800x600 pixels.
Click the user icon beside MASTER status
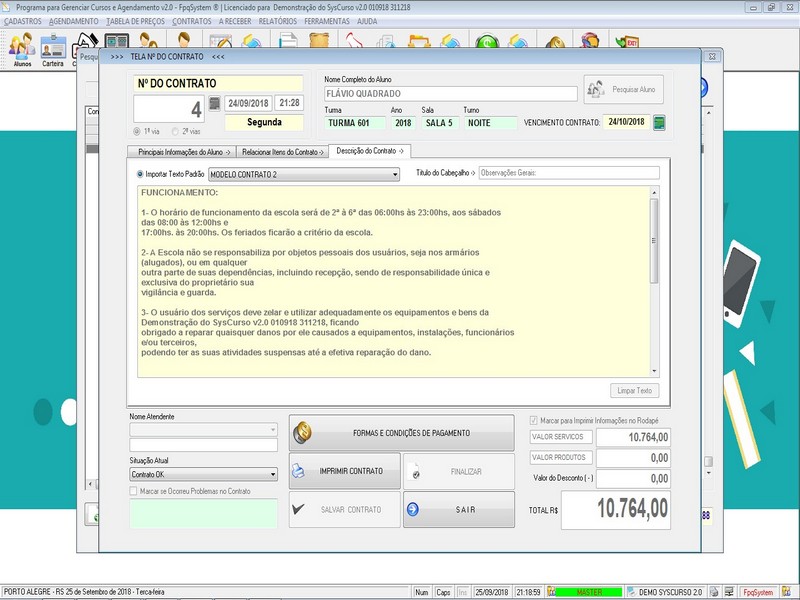(x=551, y=592)
